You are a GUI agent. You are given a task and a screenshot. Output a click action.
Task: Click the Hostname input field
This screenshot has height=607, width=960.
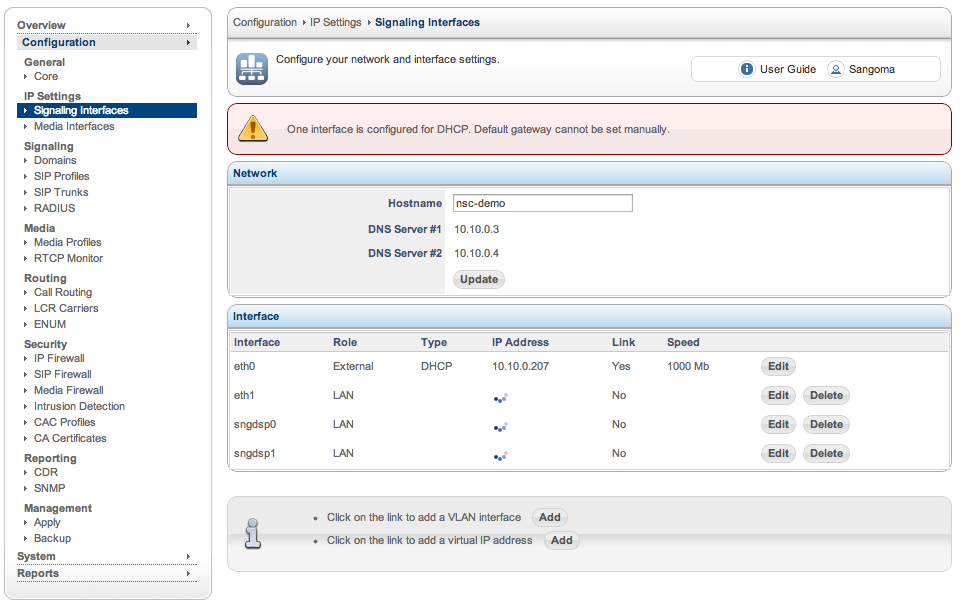[x=542, y=203]
